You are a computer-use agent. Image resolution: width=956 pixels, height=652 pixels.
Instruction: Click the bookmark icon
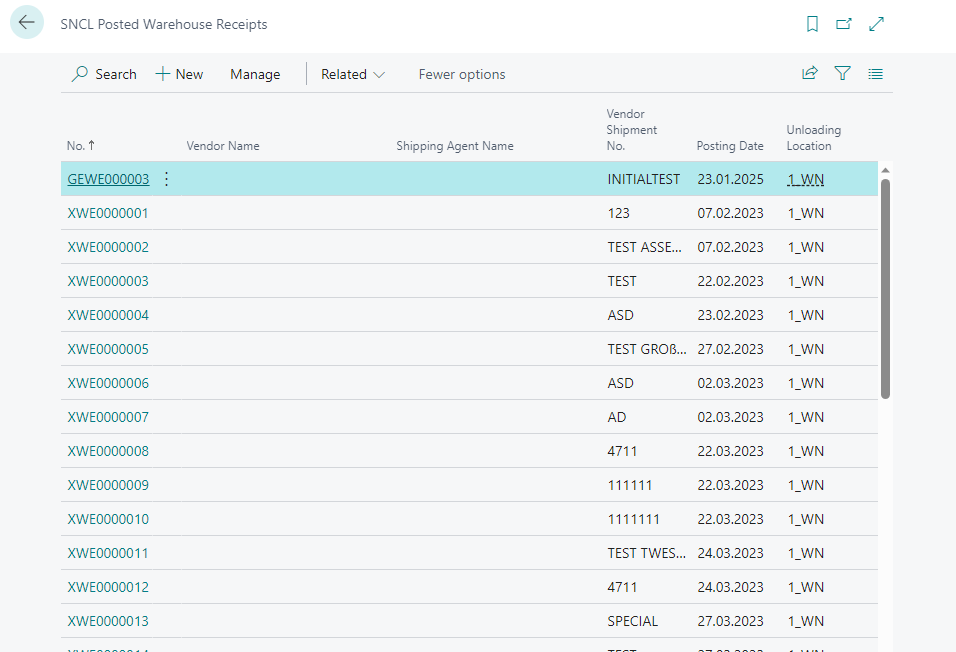pos(812,24)
